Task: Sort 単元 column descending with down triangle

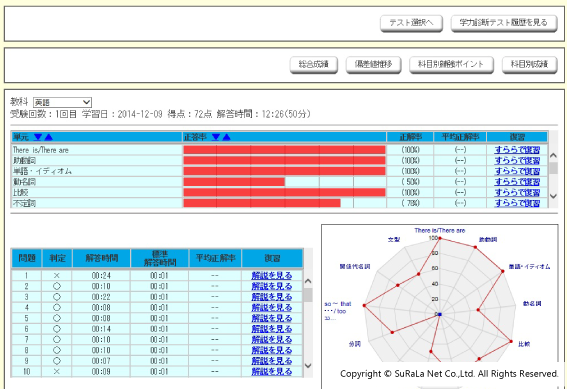Action: click(38, 137)
